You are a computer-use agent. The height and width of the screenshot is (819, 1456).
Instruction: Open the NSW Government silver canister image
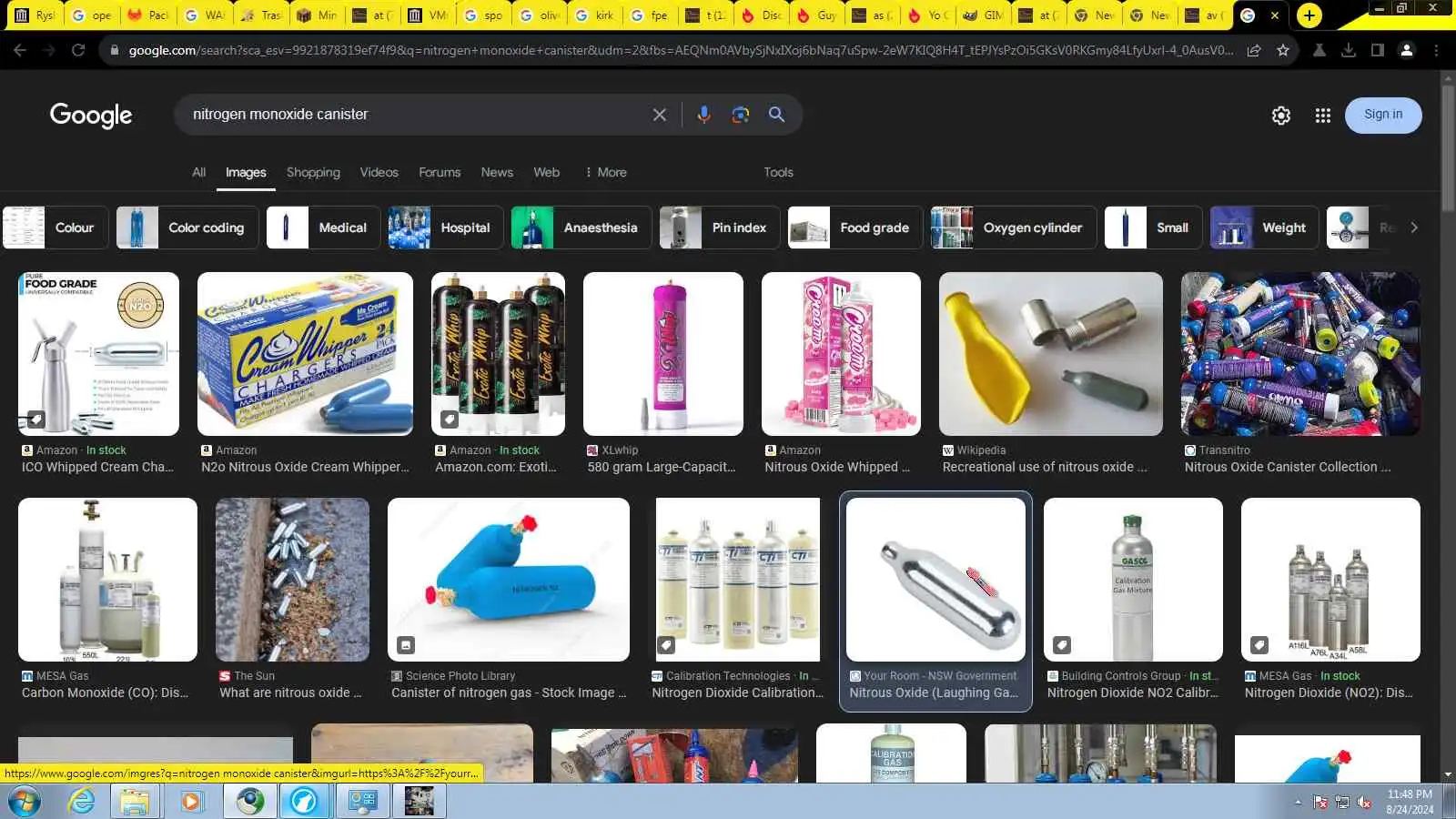click(x=935, y=580)
